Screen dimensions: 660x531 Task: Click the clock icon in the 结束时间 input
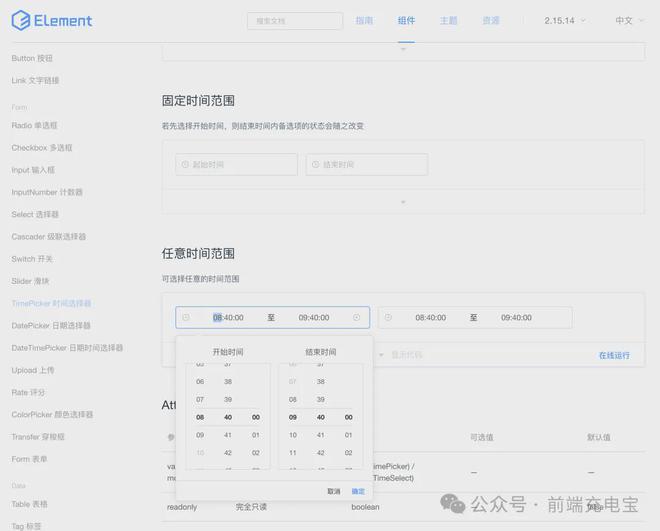point(316,165)
